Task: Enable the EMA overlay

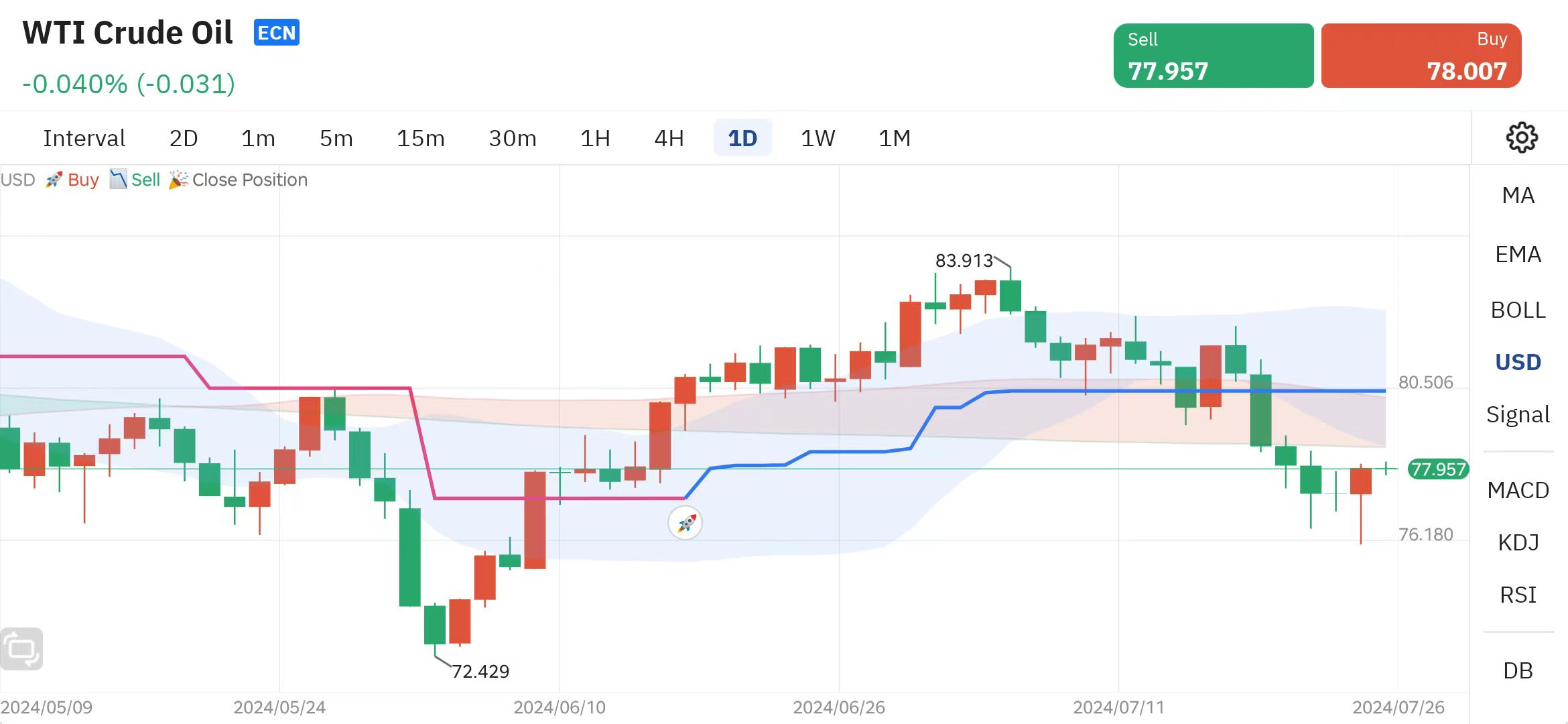Action: coord(1518,253)
